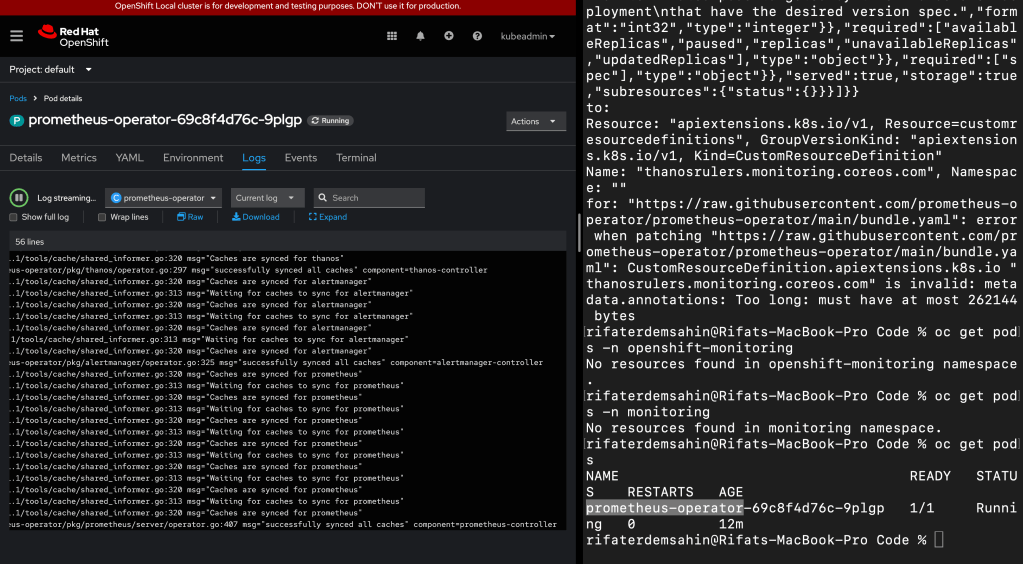Pause log streaming button
The image size is (1023, 564).
pos(19,197)
